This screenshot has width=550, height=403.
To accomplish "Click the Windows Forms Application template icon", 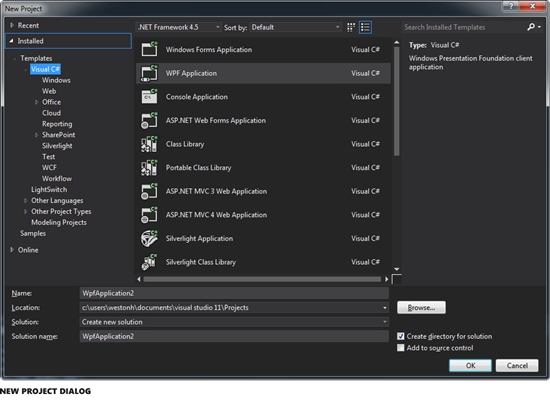I will tap(149, 49).
